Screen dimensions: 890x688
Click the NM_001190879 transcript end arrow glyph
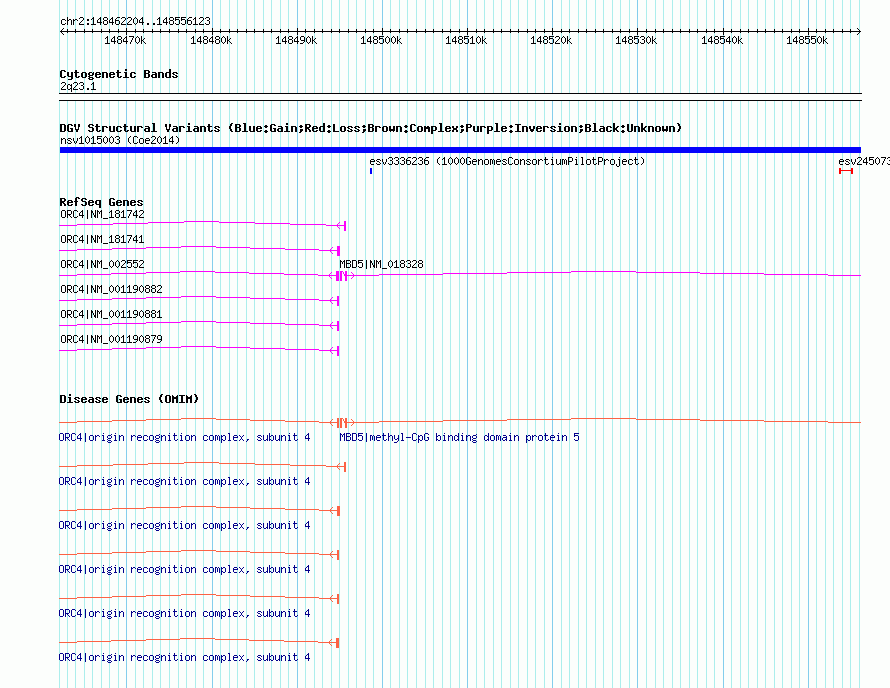pyautogui.click(x=334, y=351)
